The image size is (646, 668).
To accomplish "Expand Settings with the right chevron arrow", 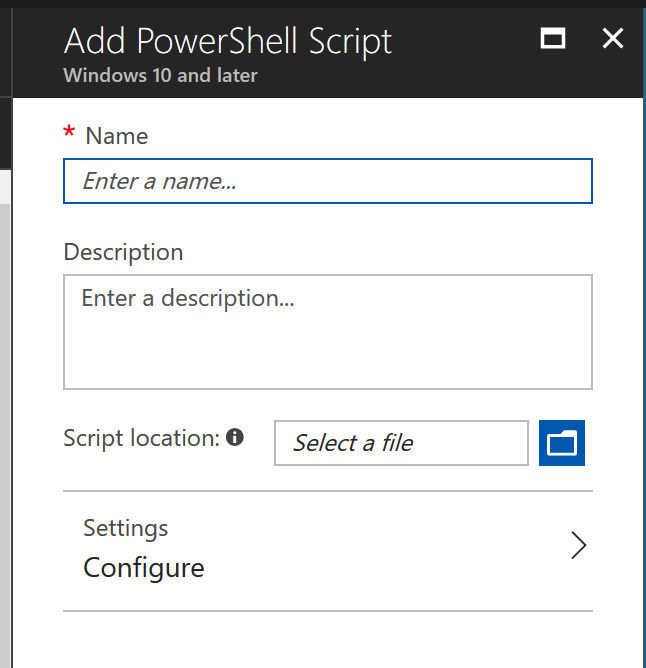I will coord(579,545).
